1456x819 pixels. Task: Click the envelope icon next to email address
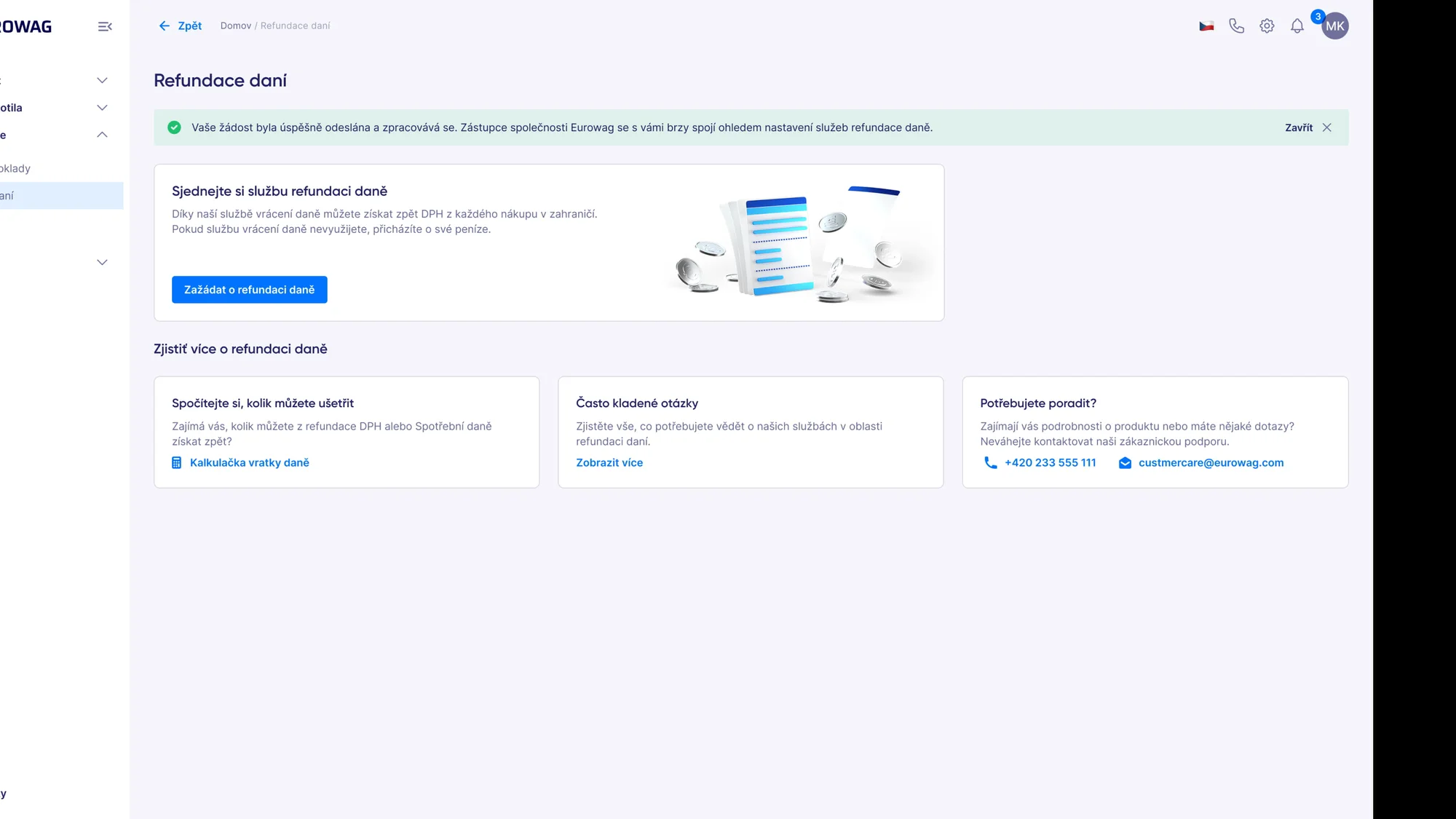(1125, 463)
